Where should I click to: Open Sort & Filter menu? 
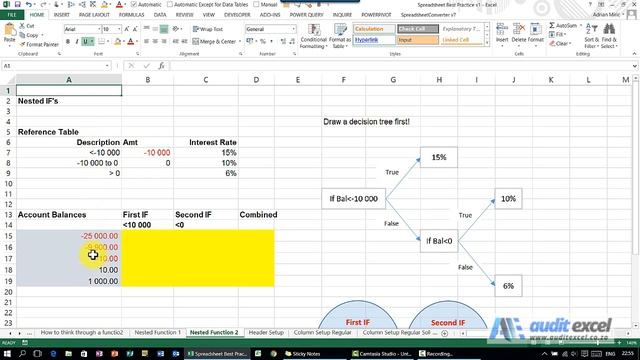tap(591, 36)
